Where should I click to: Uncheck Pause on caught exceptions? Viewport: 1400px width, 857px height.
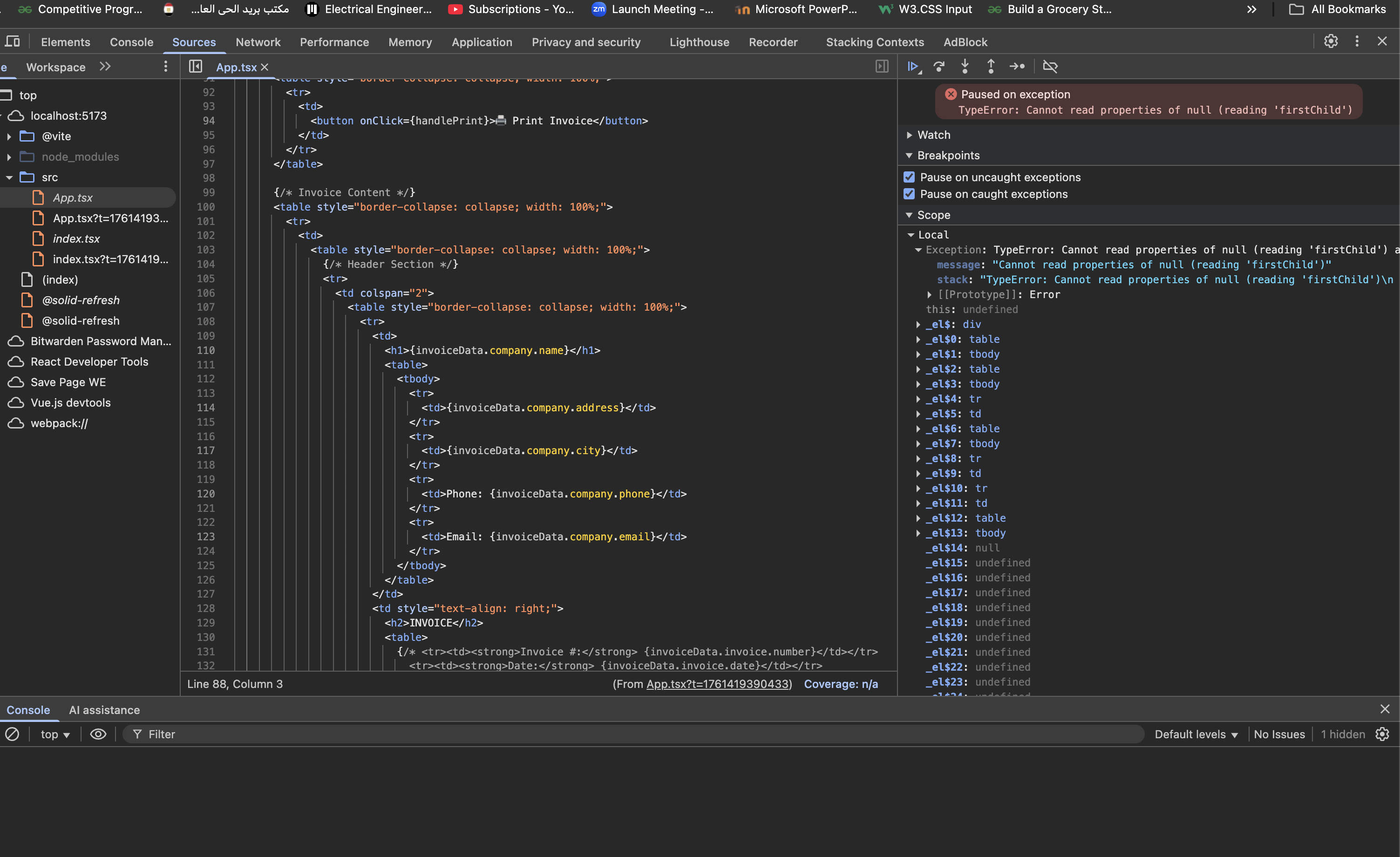[x=909, y=194]
